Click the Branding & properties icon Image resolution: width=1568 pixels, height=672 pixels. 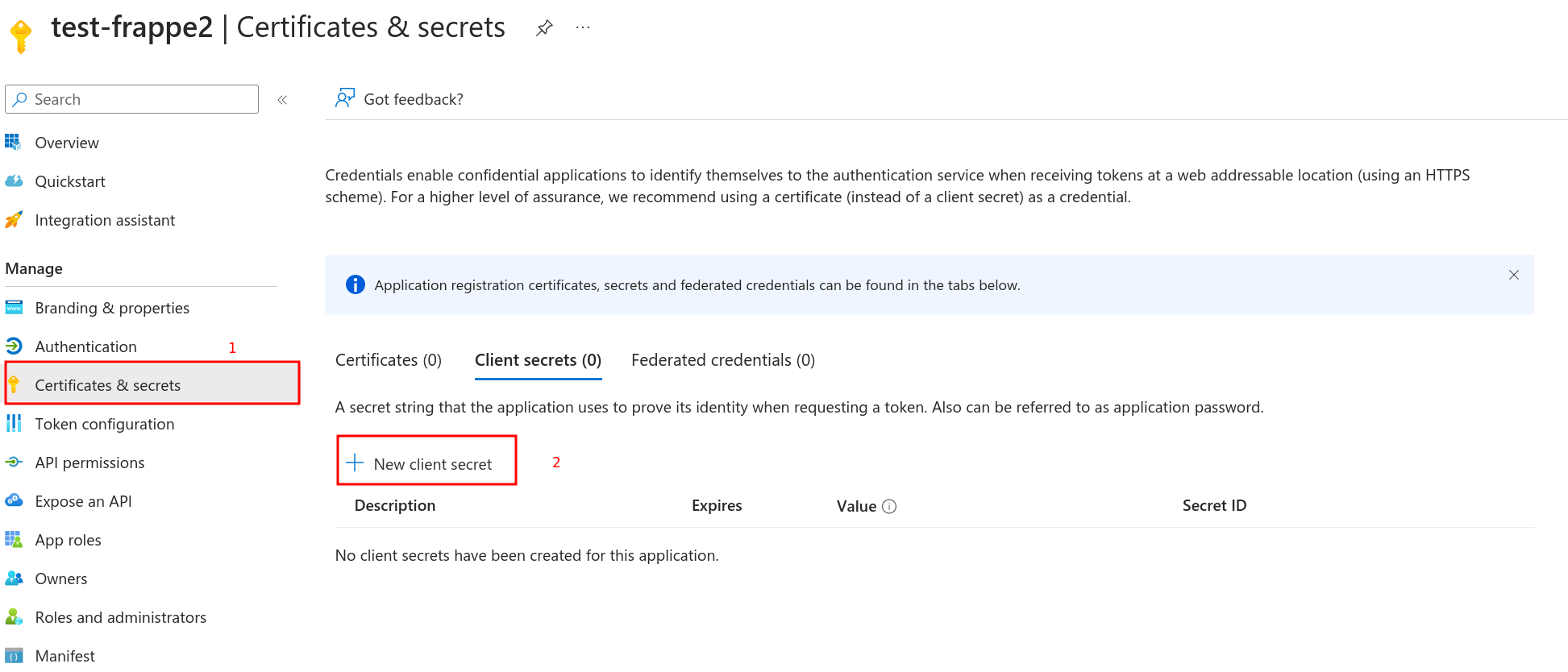14,308
